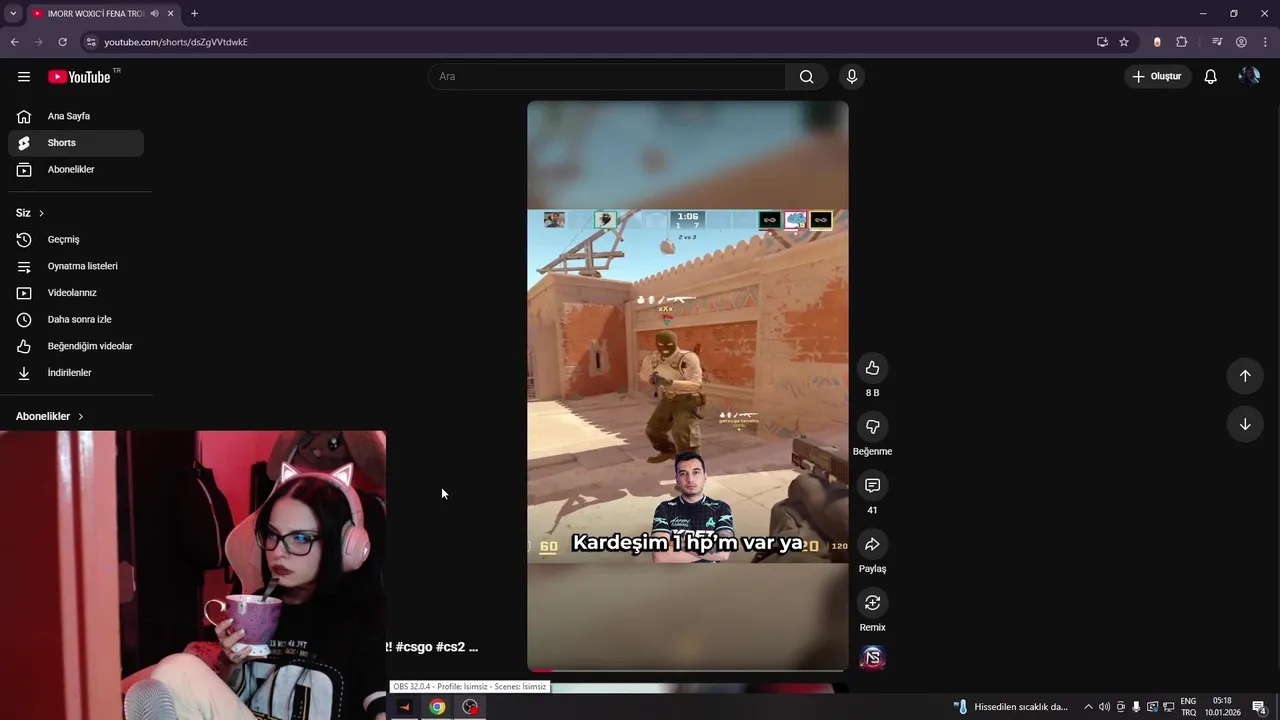This screenshot has width=1280, height=720.
Task: View site information icon
Action: [91, 42]
